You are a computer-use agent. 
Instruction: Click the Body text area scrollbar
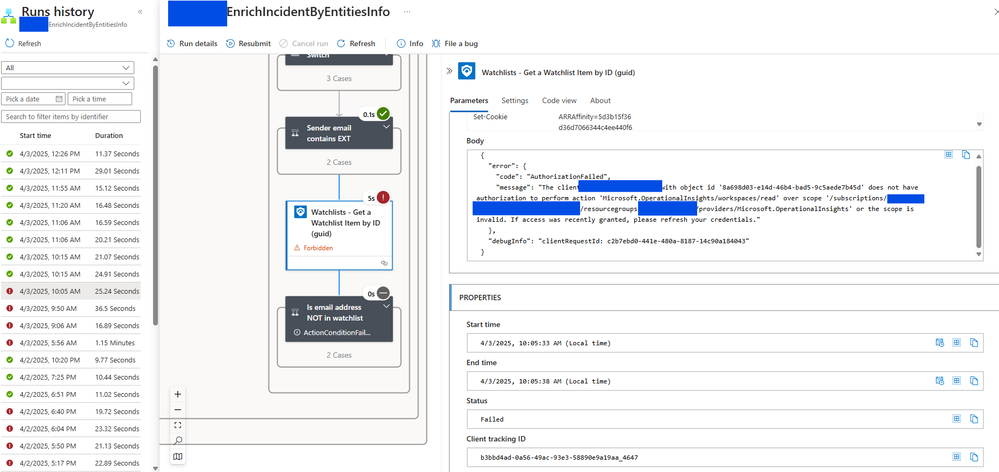tap(979, 206)
